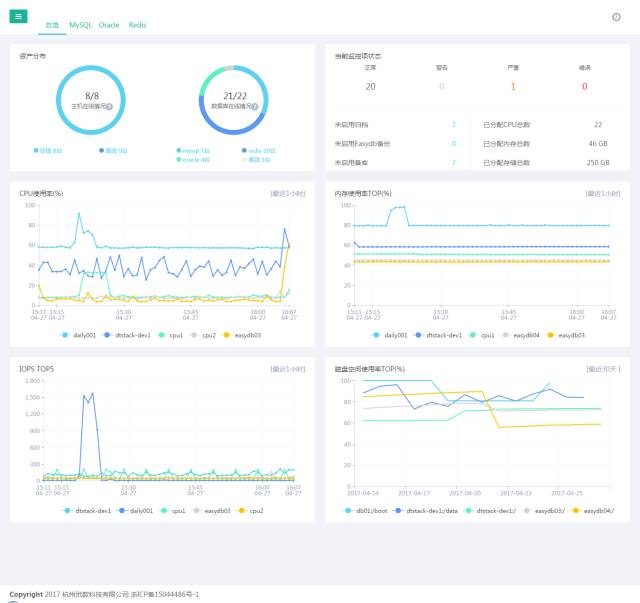This screenshot has width=640, height=603.
Task: Toggle the 离线 1台 database legend entry
Action: pyautogui.click(x=256, y=160)
